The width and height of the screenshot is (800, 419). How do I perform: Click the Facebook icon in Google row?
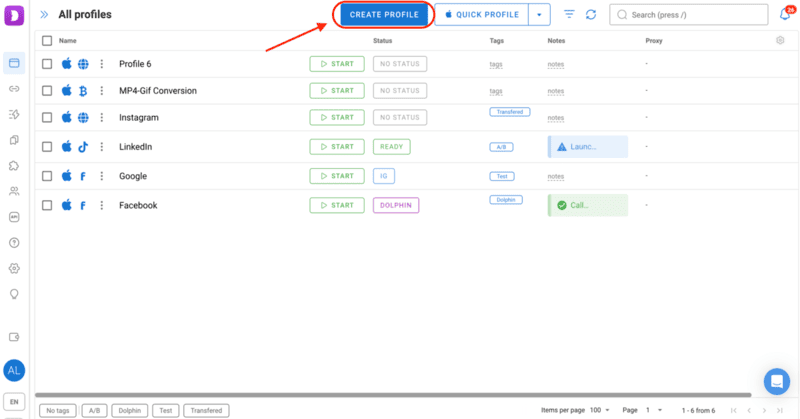pos(83,176)
